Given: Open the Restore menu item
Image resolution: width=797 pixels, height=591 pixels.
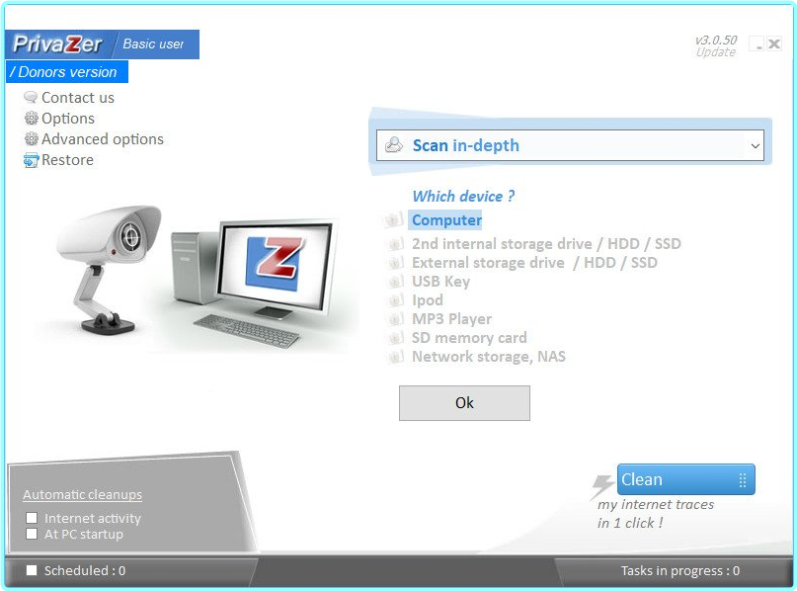Looking at the screenshot, I should click(x=67, y=160).
